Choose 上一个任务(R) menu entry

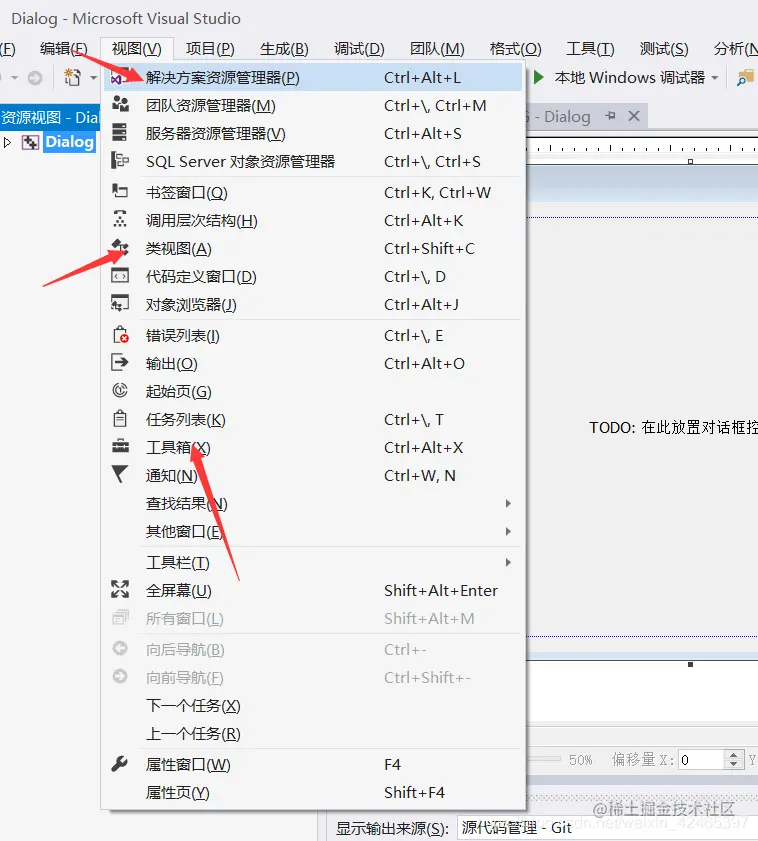pos(313,733)
